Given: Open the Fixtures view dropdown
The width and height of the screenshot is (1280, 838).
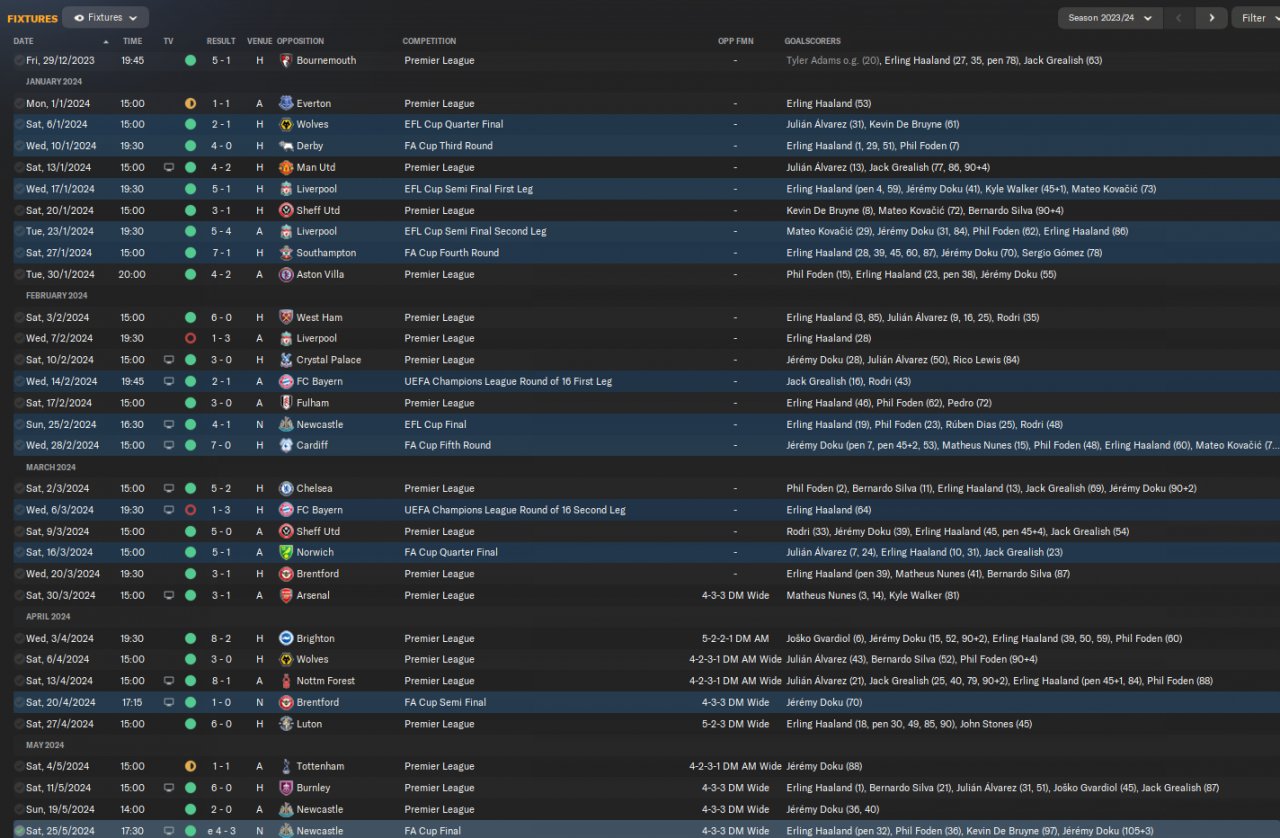Looking at the screenshot, I should coord(105,18).
